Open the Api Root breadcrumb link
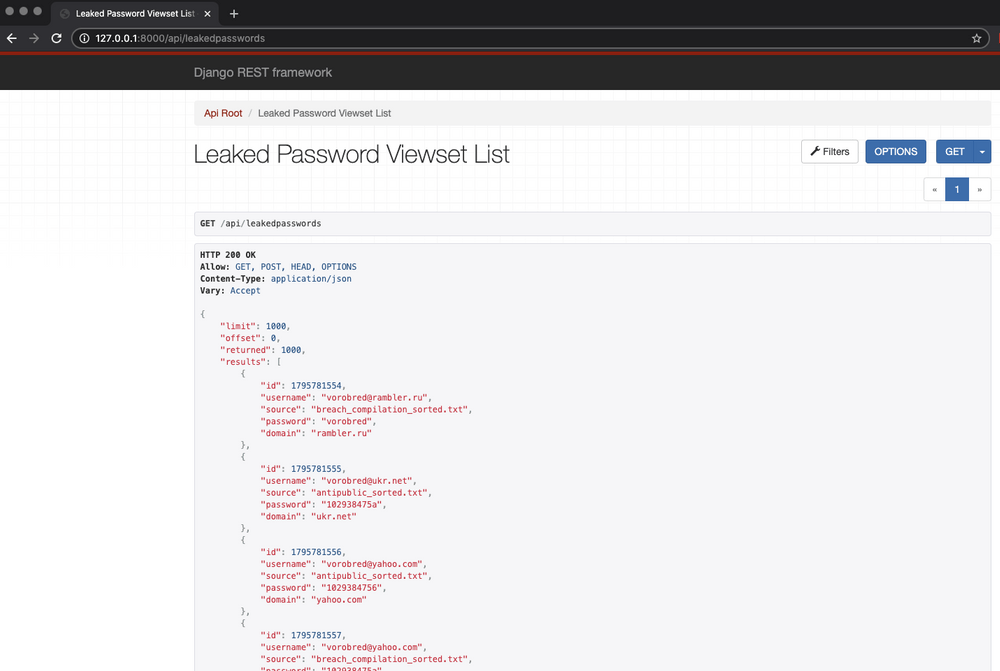Viewport: 1000px width, 671px height. tap(222, 113)
